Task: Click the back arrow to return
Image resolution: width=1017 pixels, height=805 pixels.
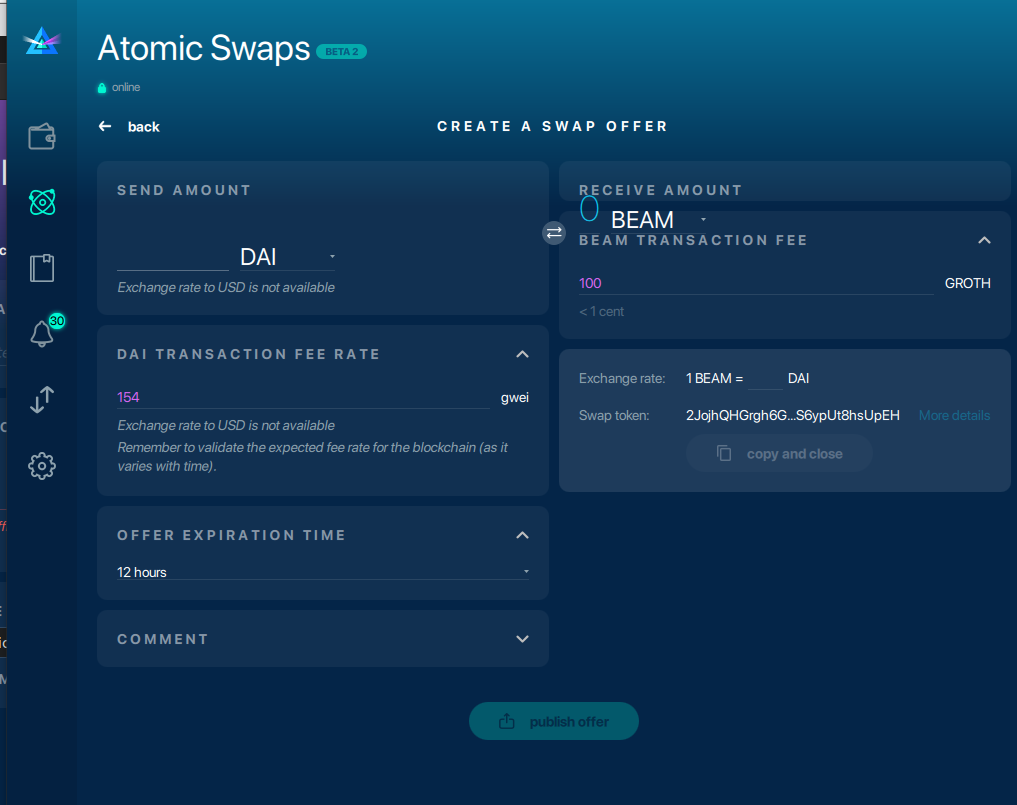Action: (104, 126)
